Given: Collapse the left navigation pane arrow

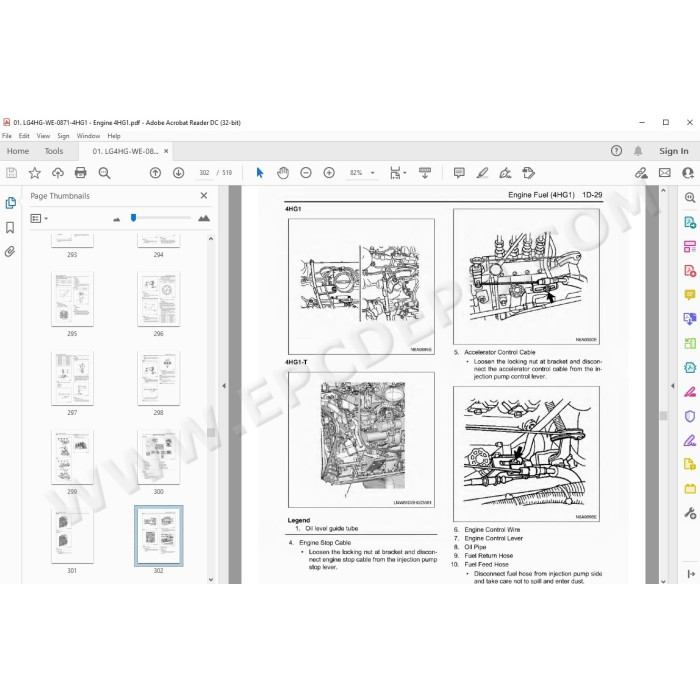Looking at the screenshot, I should click(224, 385).
